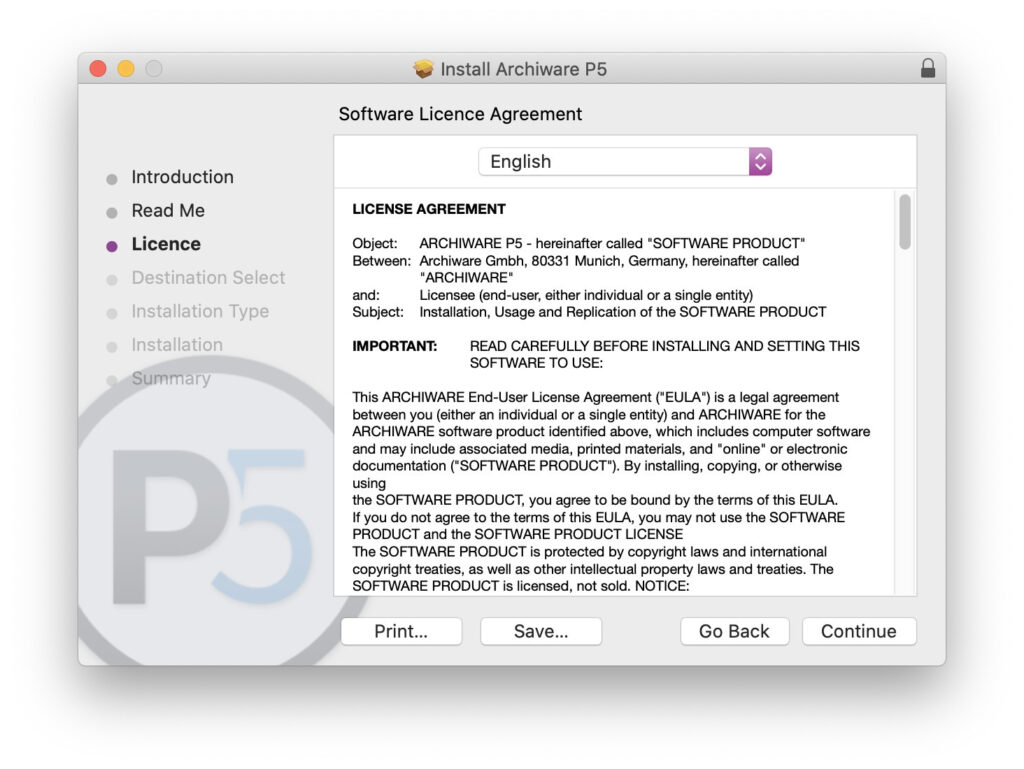This screenshot has width=1024, height=769.
Task: Select the Licence step in the sidebar
Action: [166, 244]
